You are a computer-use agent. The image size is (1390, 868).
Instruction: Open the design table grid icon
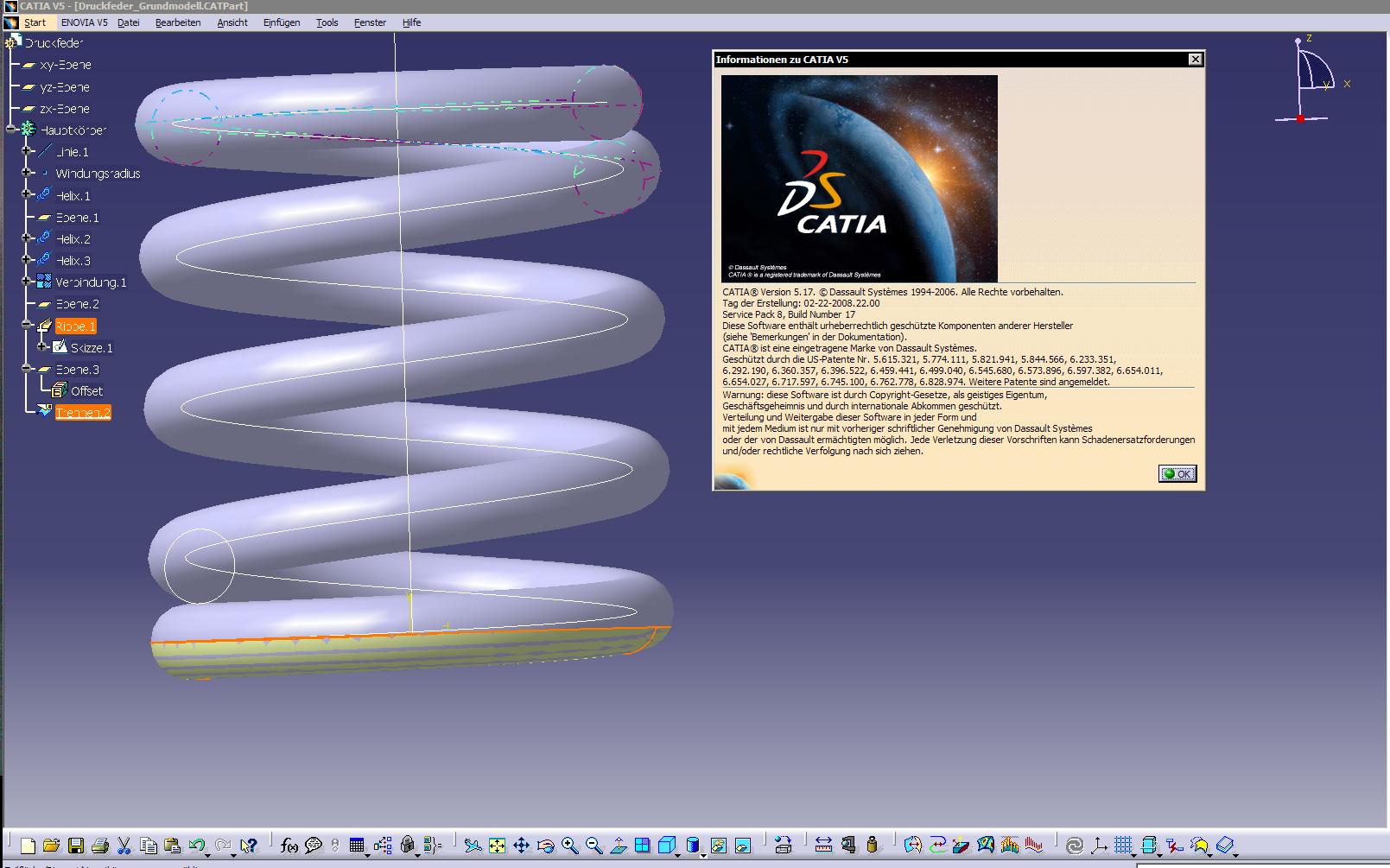click(x=357, y=846)
